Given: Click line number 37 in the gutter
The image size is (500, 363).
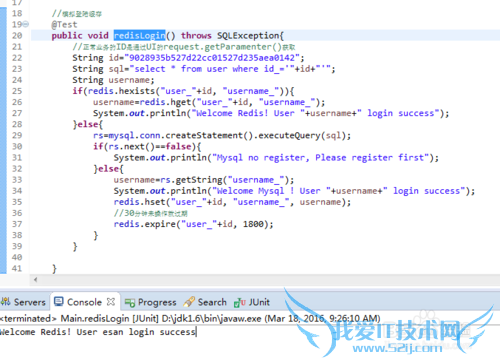Looking at the screenshot, I should (17, 224).
